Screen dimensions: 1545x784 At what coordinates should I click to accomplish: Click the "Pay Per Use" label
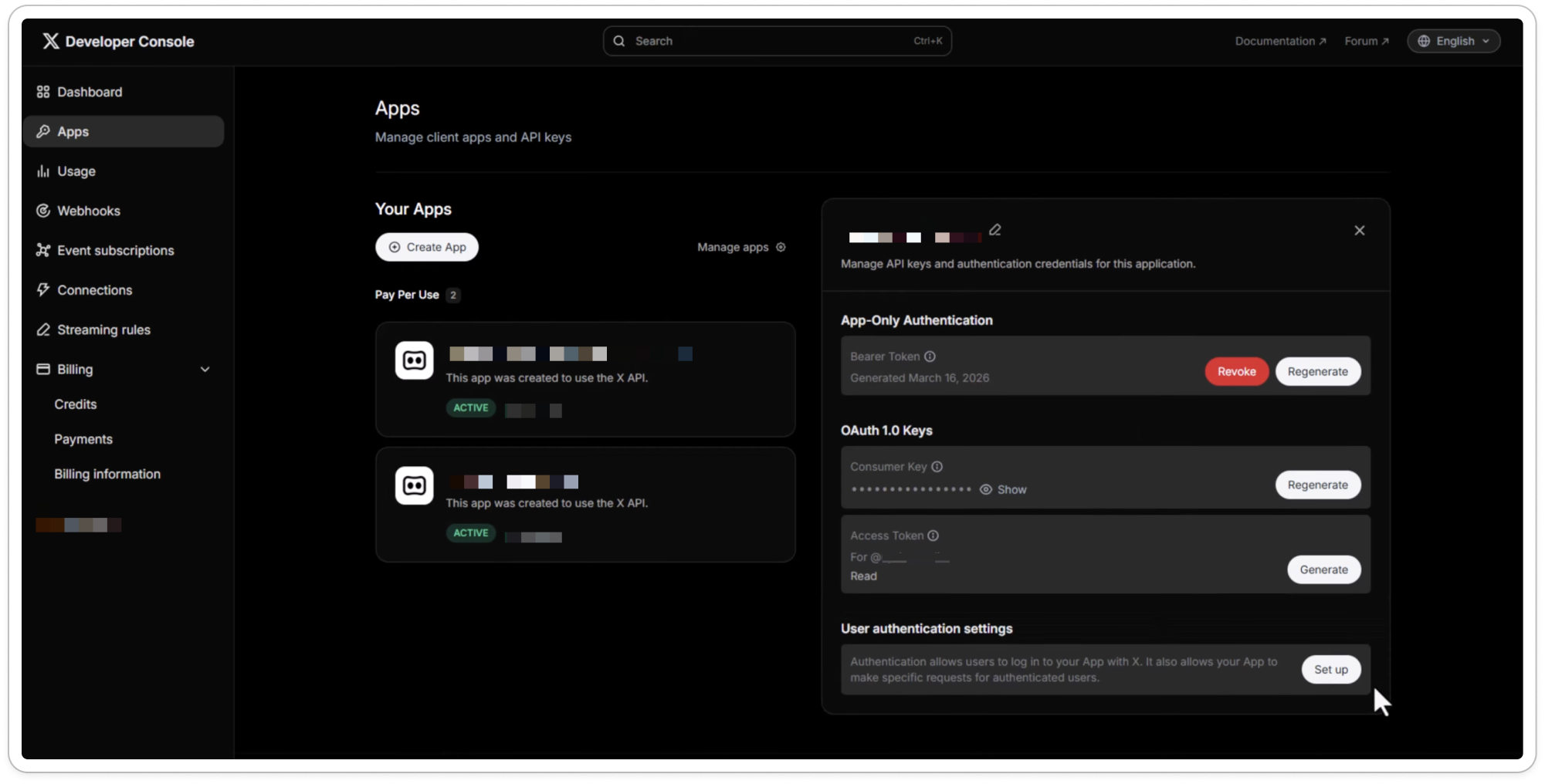(407, 295)
